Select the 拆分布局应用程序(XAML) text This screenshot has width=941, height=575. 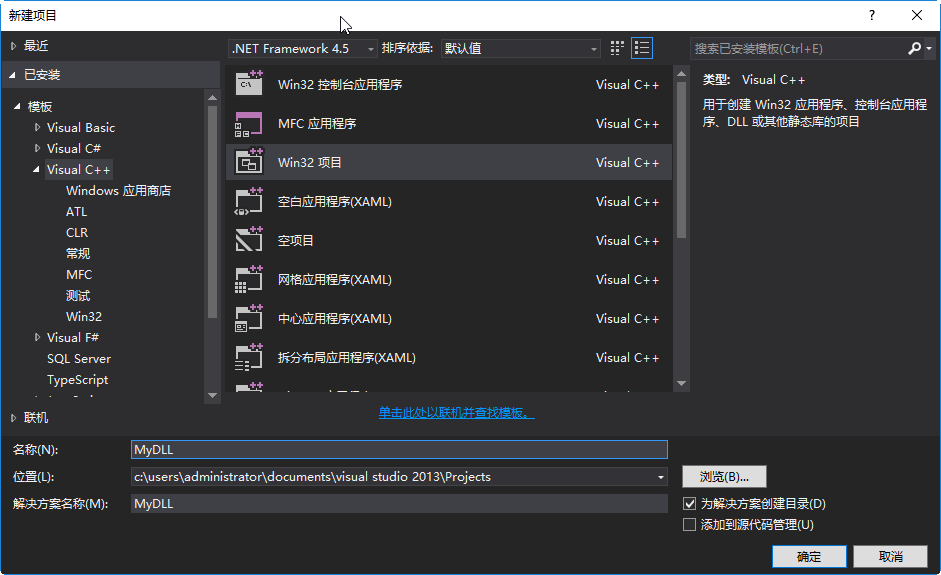pos(346,358)
